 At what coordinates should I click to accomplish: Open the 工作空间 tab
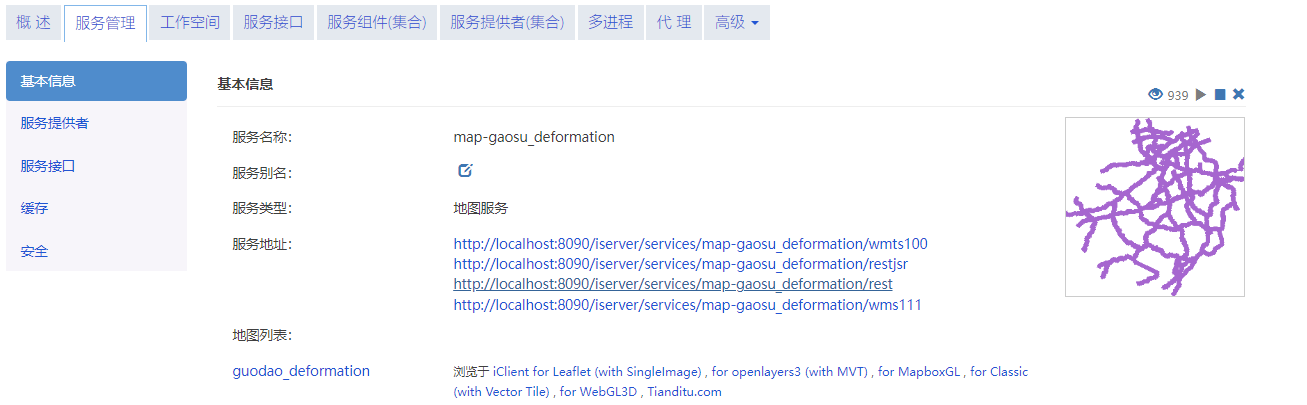[x=190, y=22]
